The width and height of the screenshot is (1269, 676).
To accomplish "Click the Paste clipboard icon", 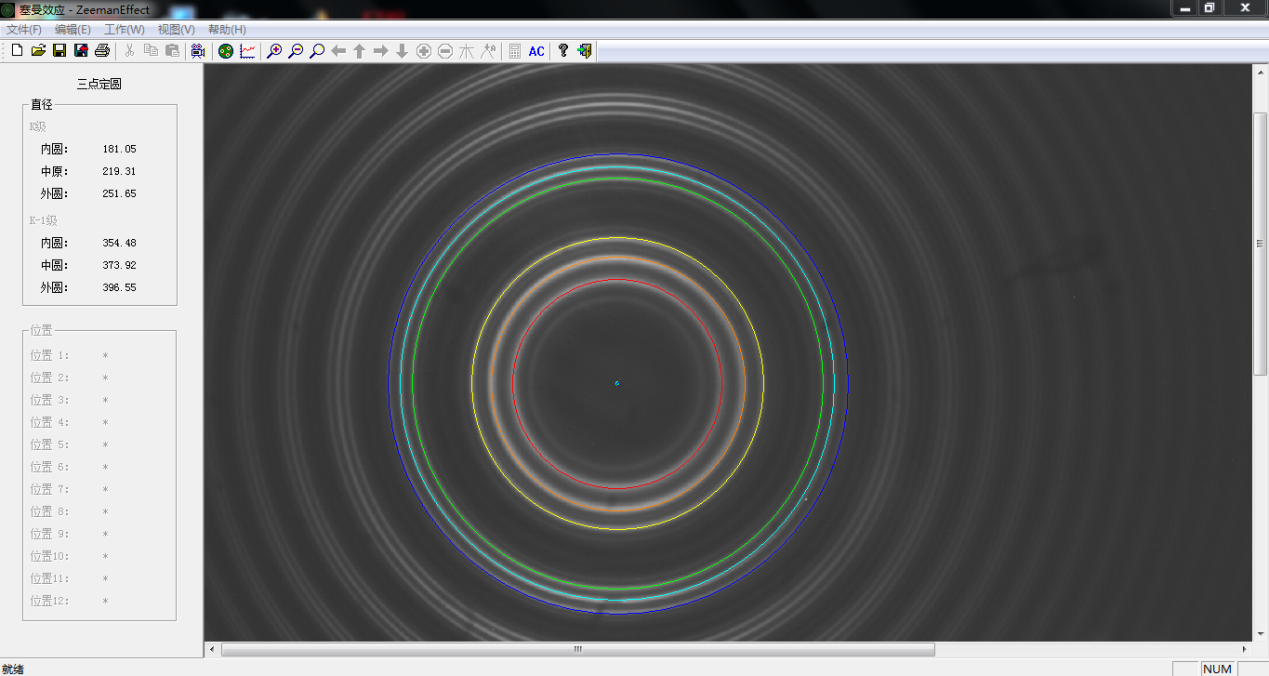I will (172, 51).
